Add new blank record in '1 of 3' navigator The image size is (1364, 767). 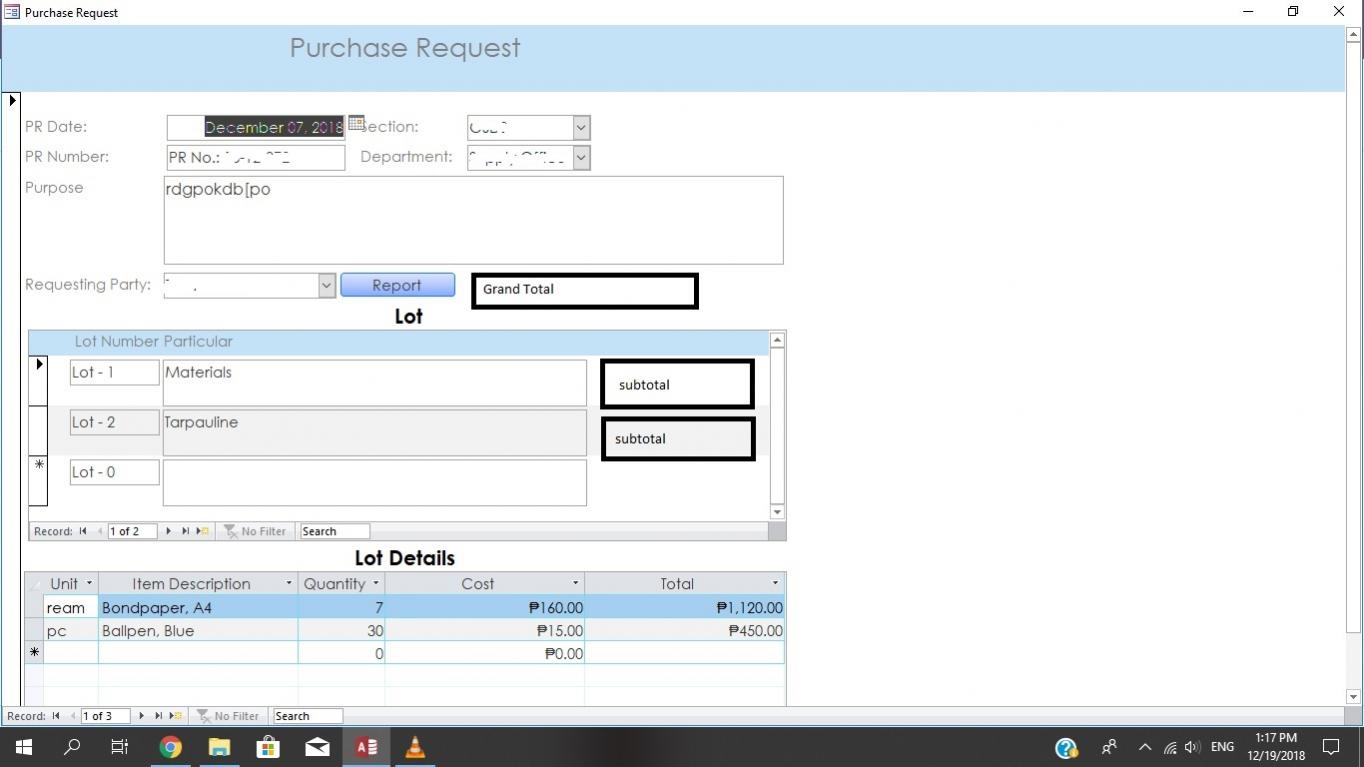tap(176, 716)
